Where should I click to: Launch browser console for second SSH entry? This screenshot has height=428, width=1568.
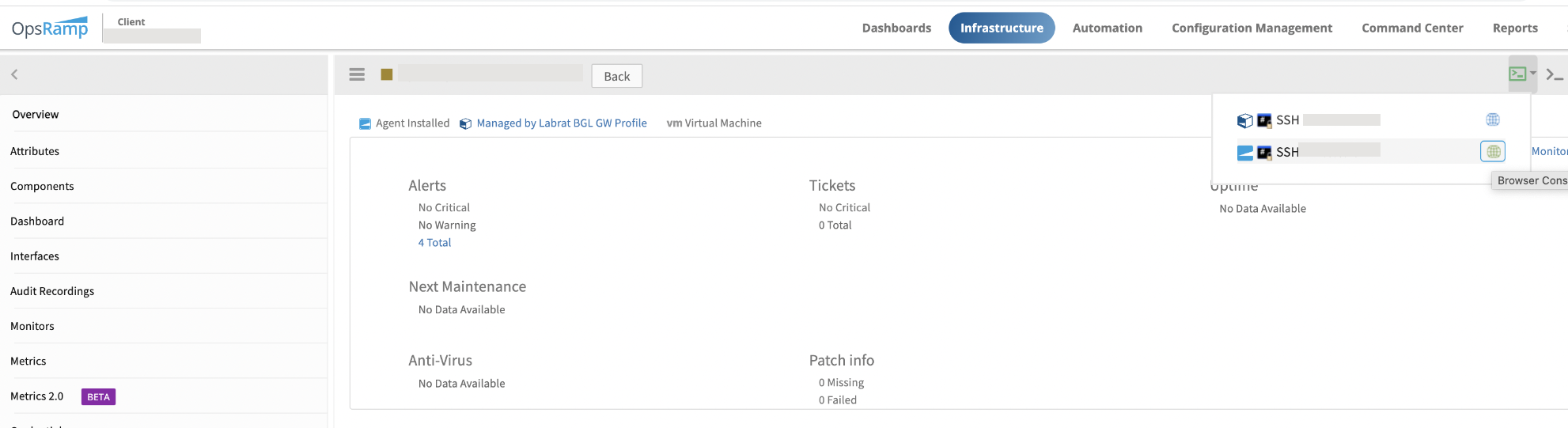1493,151
